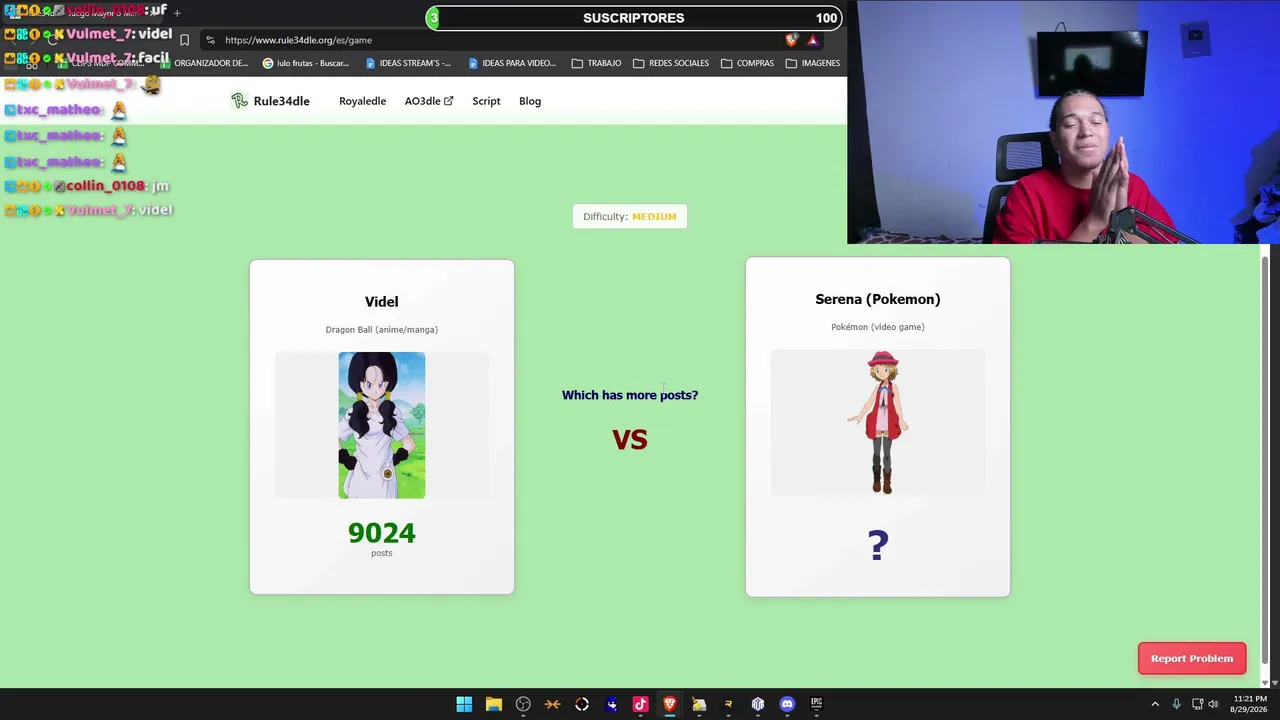Show hidden system tray icons
Viewport: 1280px width, 720px height.
tap(1155, 704)
